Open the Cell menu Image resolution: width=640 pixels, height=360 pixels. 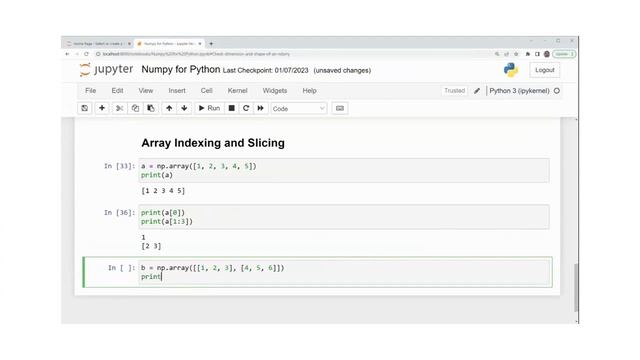pos(207,91)
